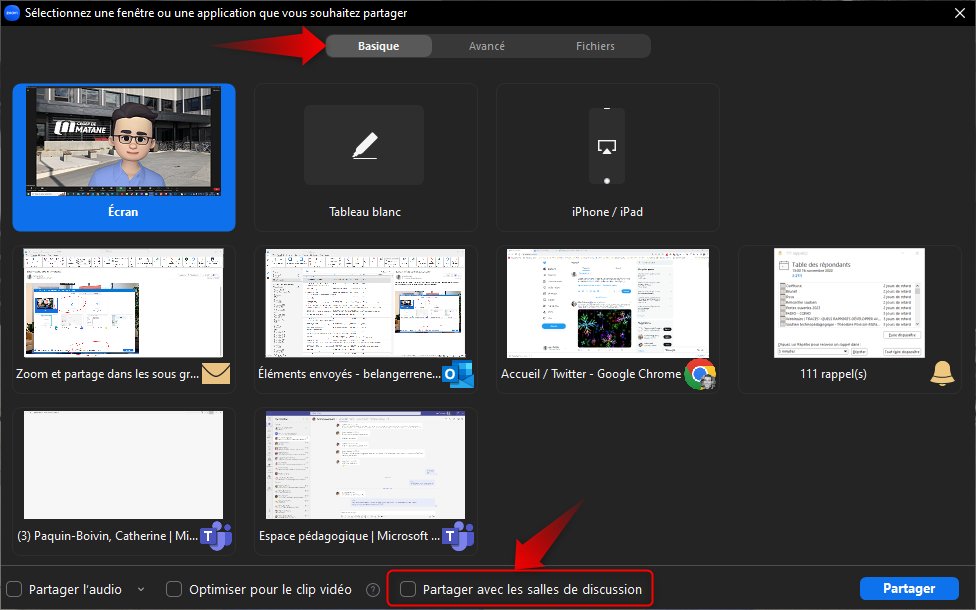
Task: Click the "Tableau blanc" label
Action: (x=365, y=212)
